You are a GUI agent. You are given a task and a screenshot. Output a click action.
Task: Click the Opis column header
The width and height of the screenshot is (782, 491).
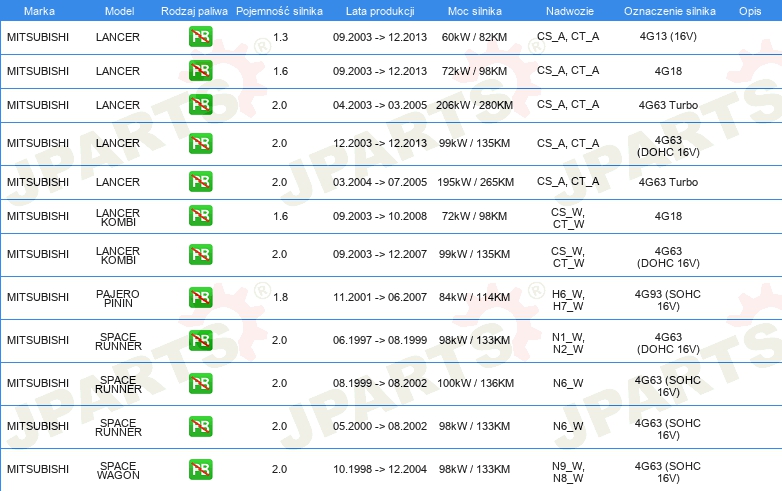click(x=750, y=11)
